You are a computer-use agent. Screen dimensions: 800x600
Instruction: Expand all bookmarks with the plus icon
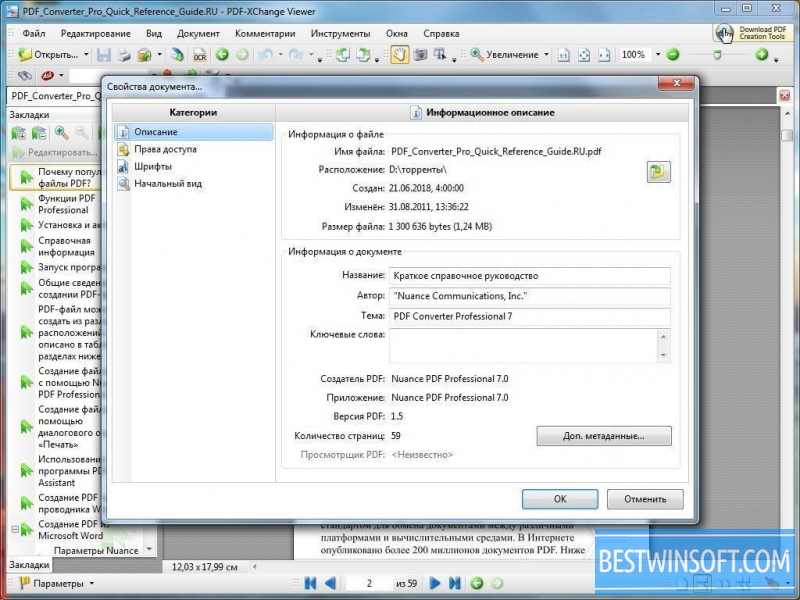(18, 134)
